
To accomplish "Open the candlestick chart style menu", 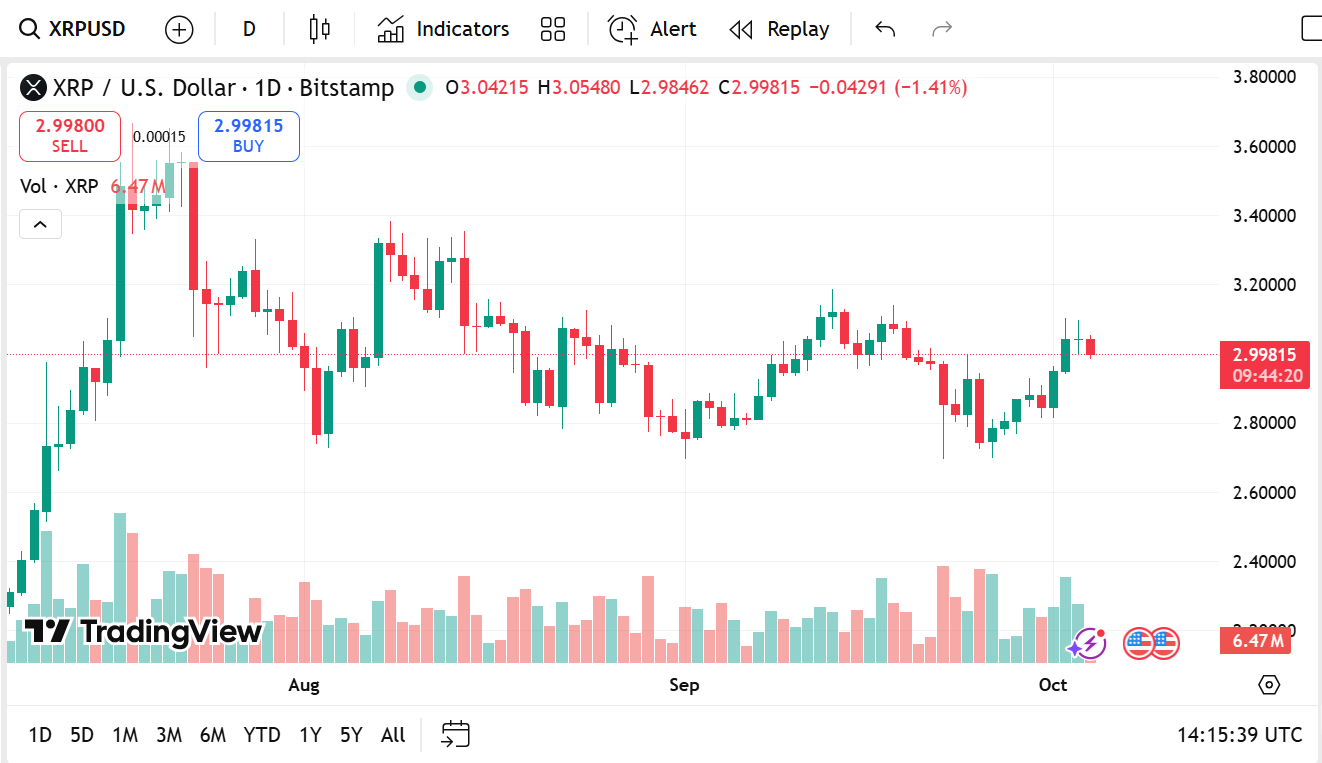I will pyautogui.click(x=319, y=29).
